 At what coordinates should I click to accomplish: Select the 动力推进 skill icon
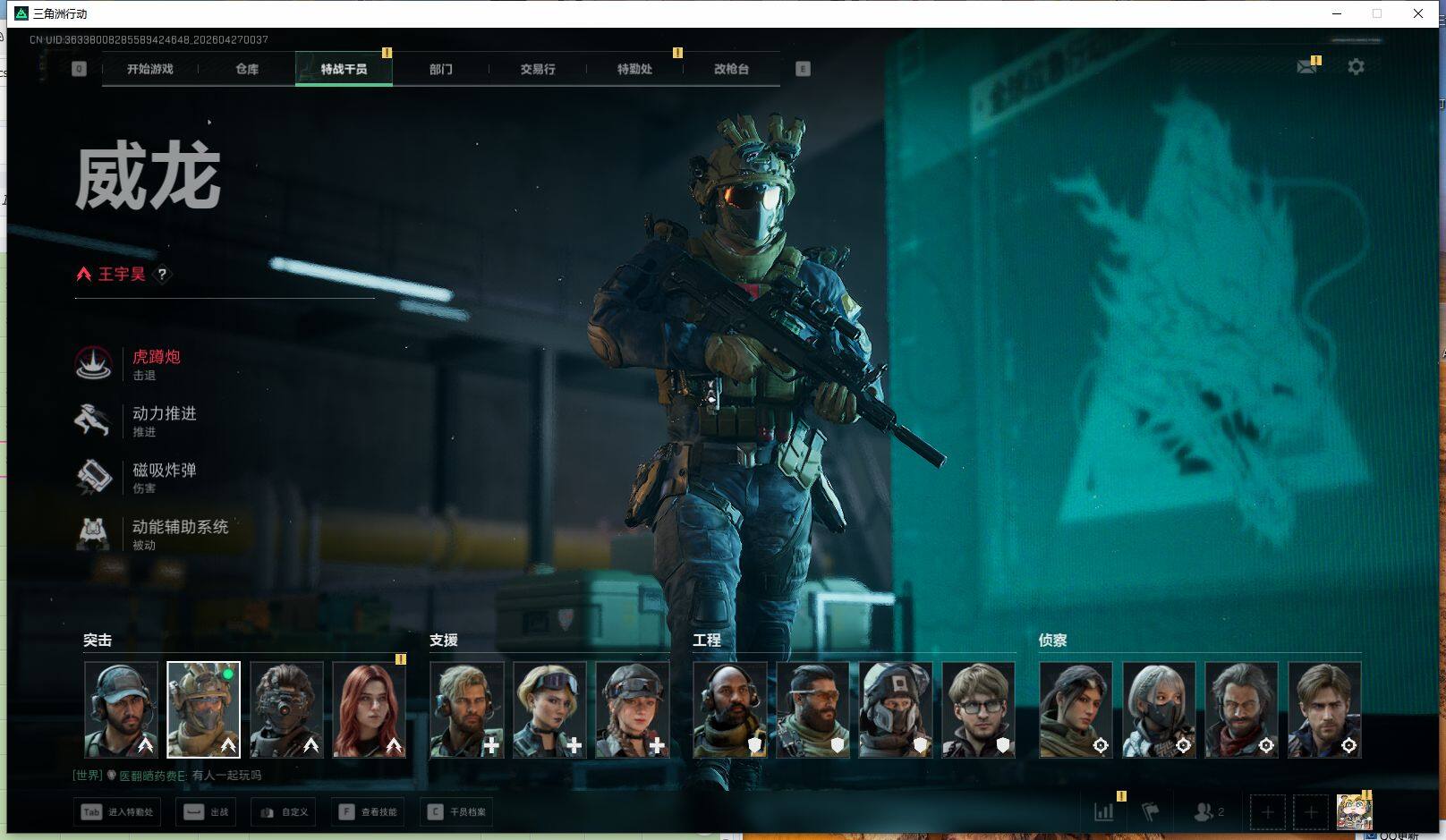(x=93, y=420)
